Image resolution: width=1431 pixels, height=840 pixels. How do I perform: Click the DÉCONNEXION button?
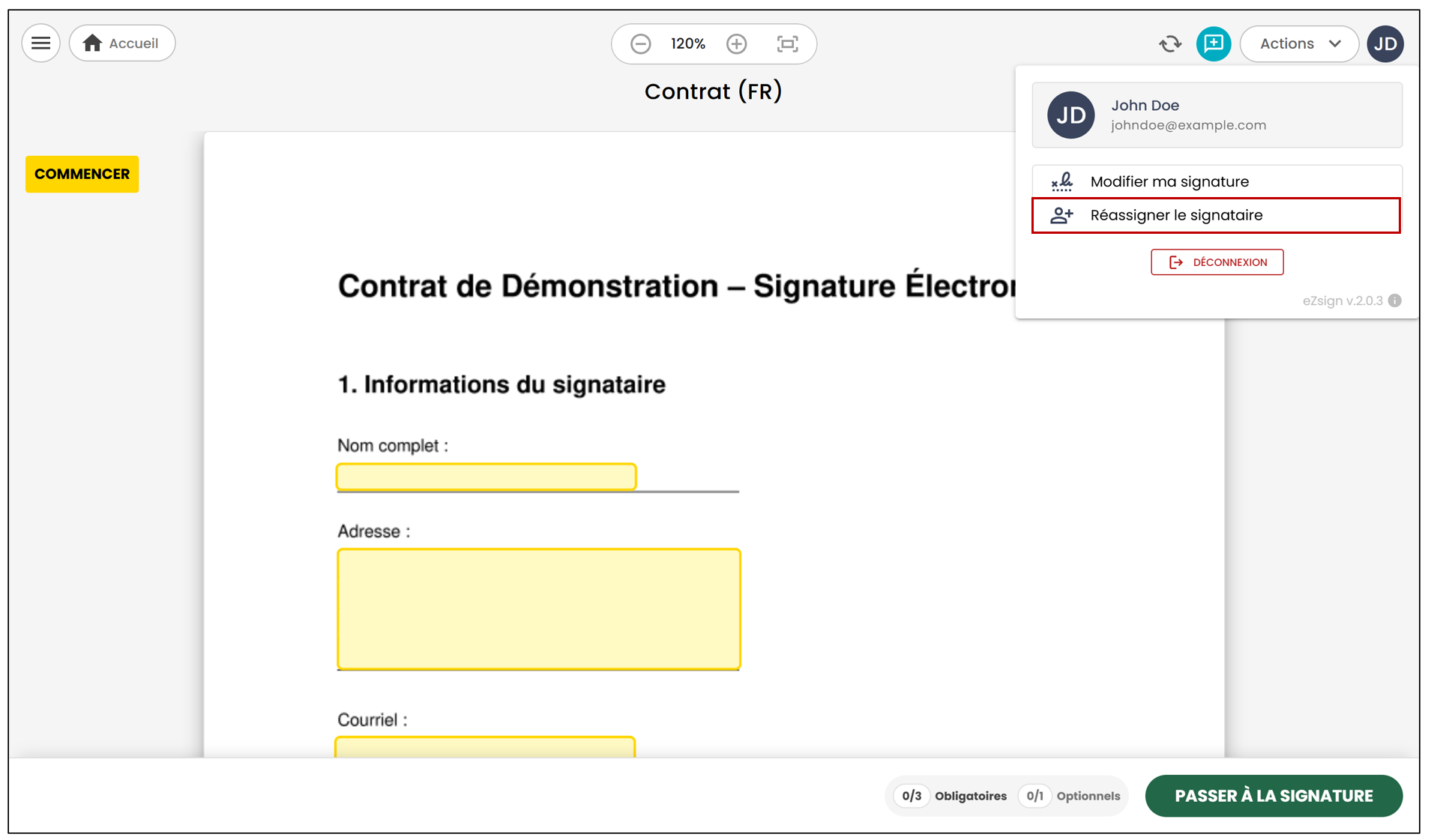1217,262
